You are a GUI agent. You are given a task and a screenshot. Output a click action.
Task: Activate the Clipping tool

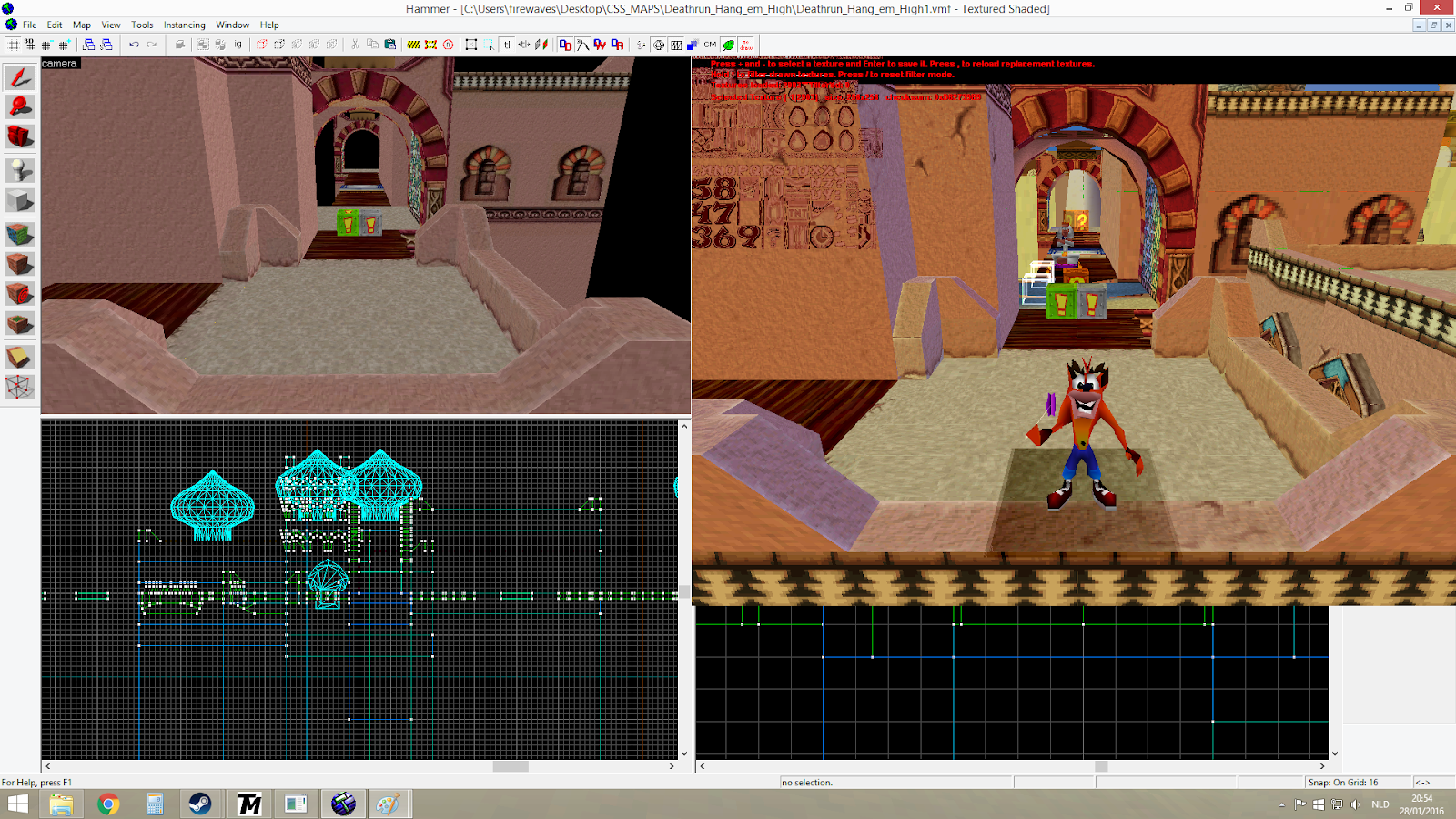(x=20, y=357)
